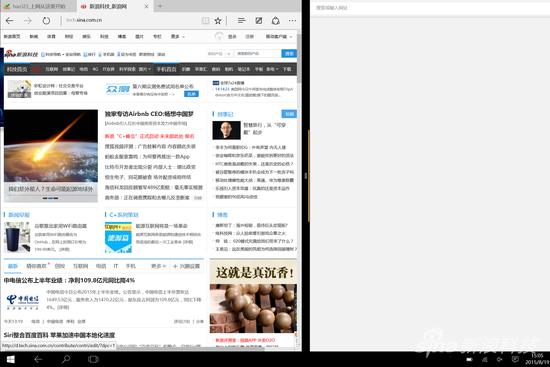
Task: Expand the 更多 dropdown in the top navigation
Action: coord(177,36)
